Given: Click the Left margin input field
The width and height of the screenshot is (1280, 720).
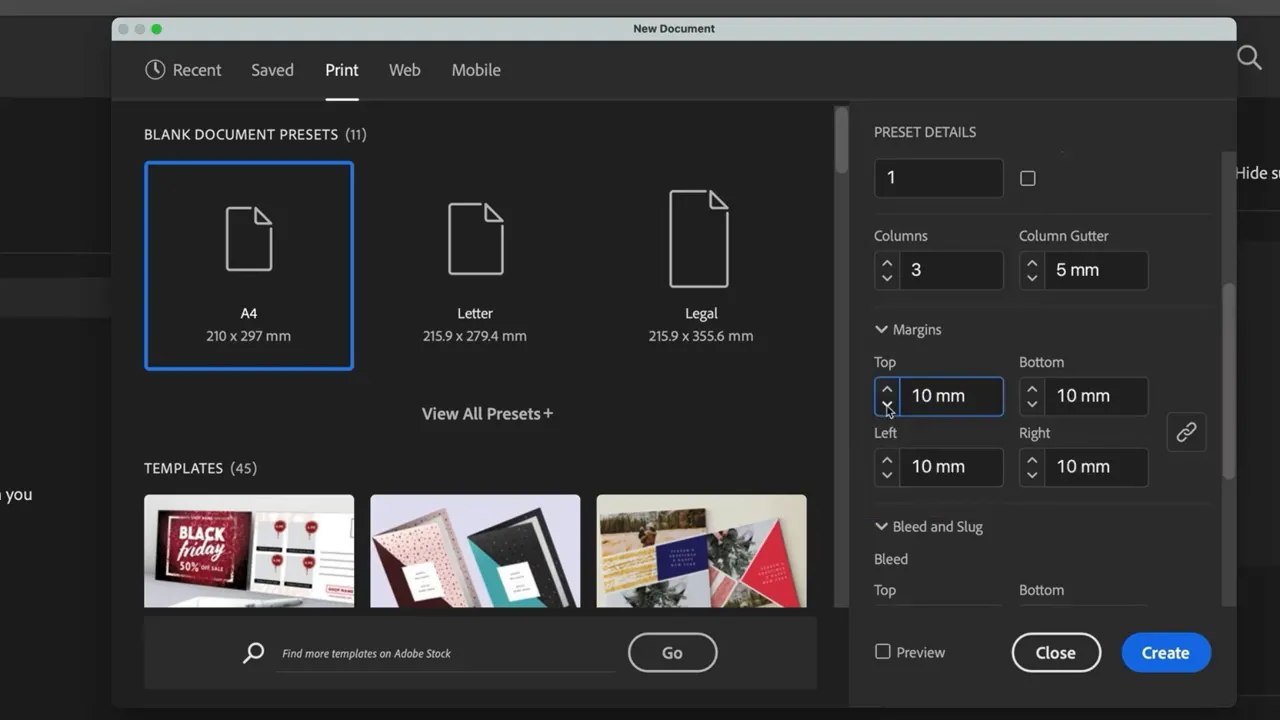Looking at the screenshot, I should 950,467.
